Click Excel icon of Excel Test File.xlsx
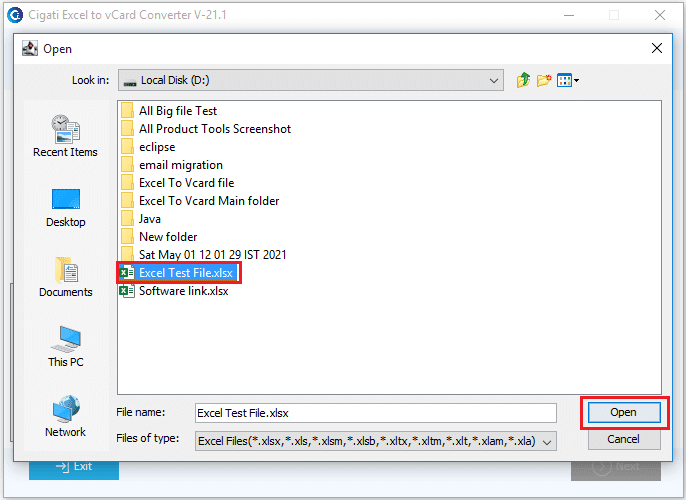Image resolution: width=686 pixels, height=500 pixels. click(127, 273)
